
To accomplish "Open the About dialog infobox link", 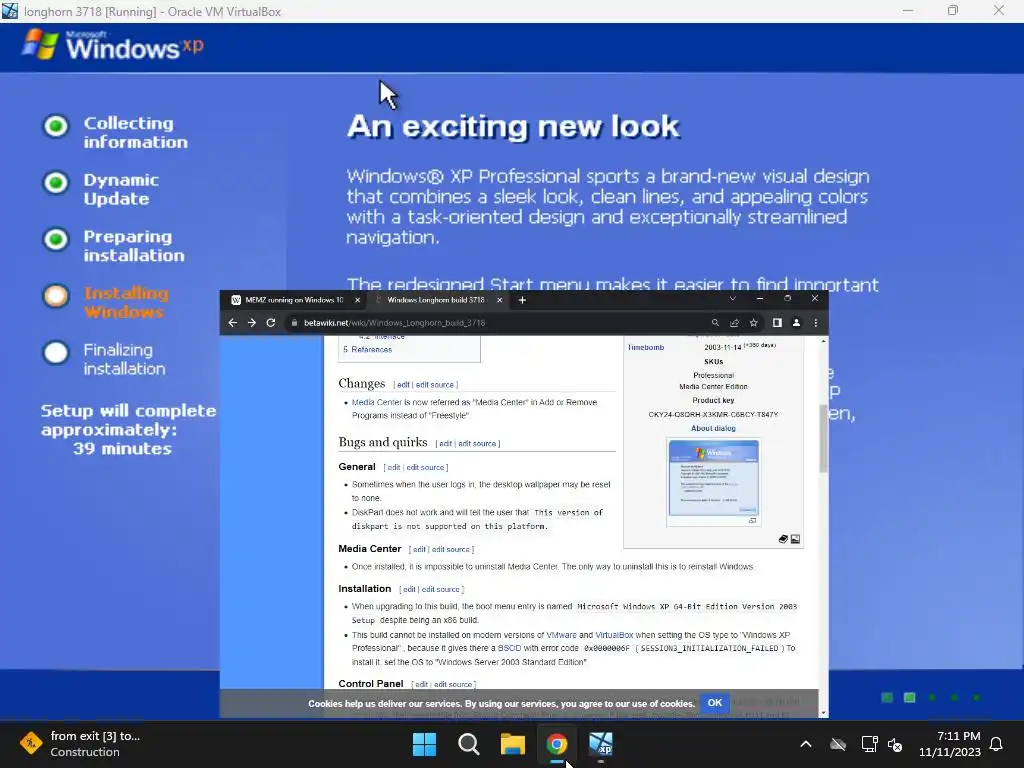I will click(x=713, y=428).
